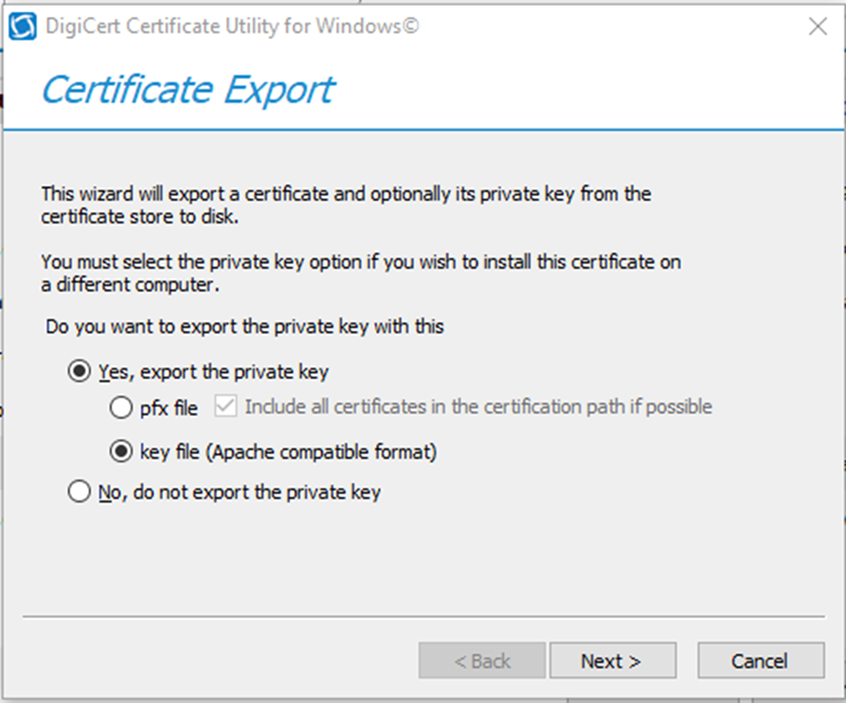Viewport: 846px width, 703px height.
Task: Select the key file Apache format radio button
Action: 121,451
